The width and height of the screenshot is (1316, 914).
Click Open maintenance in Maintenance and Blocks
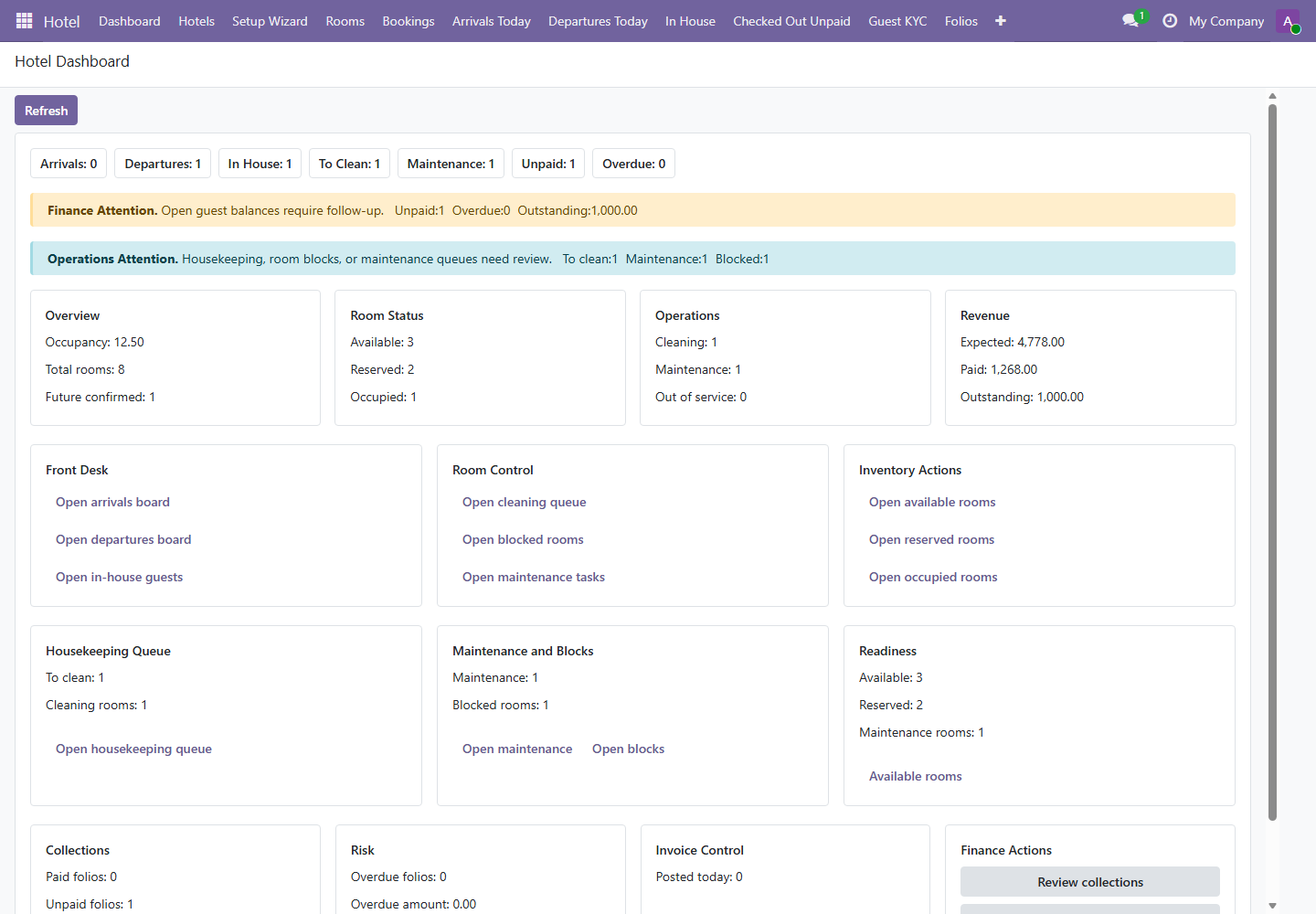[x=517, y=749]
